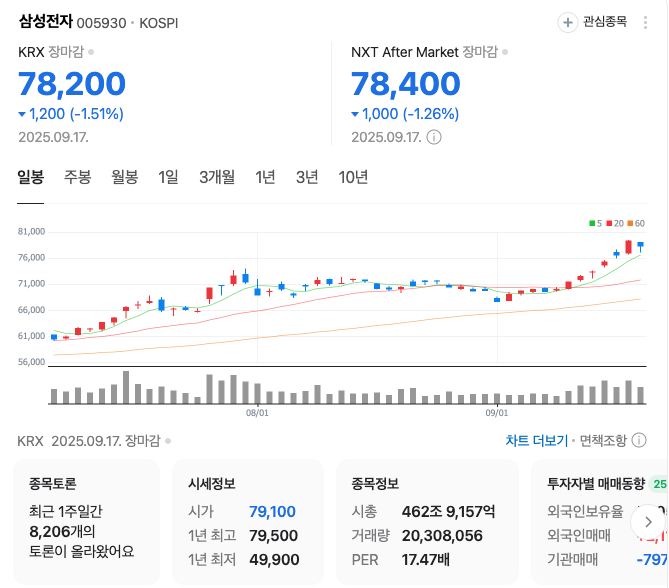Screen dimensions: 669x588
Task: Click the green 5-day MA legend swatch
Action: (x=592, y=223)
